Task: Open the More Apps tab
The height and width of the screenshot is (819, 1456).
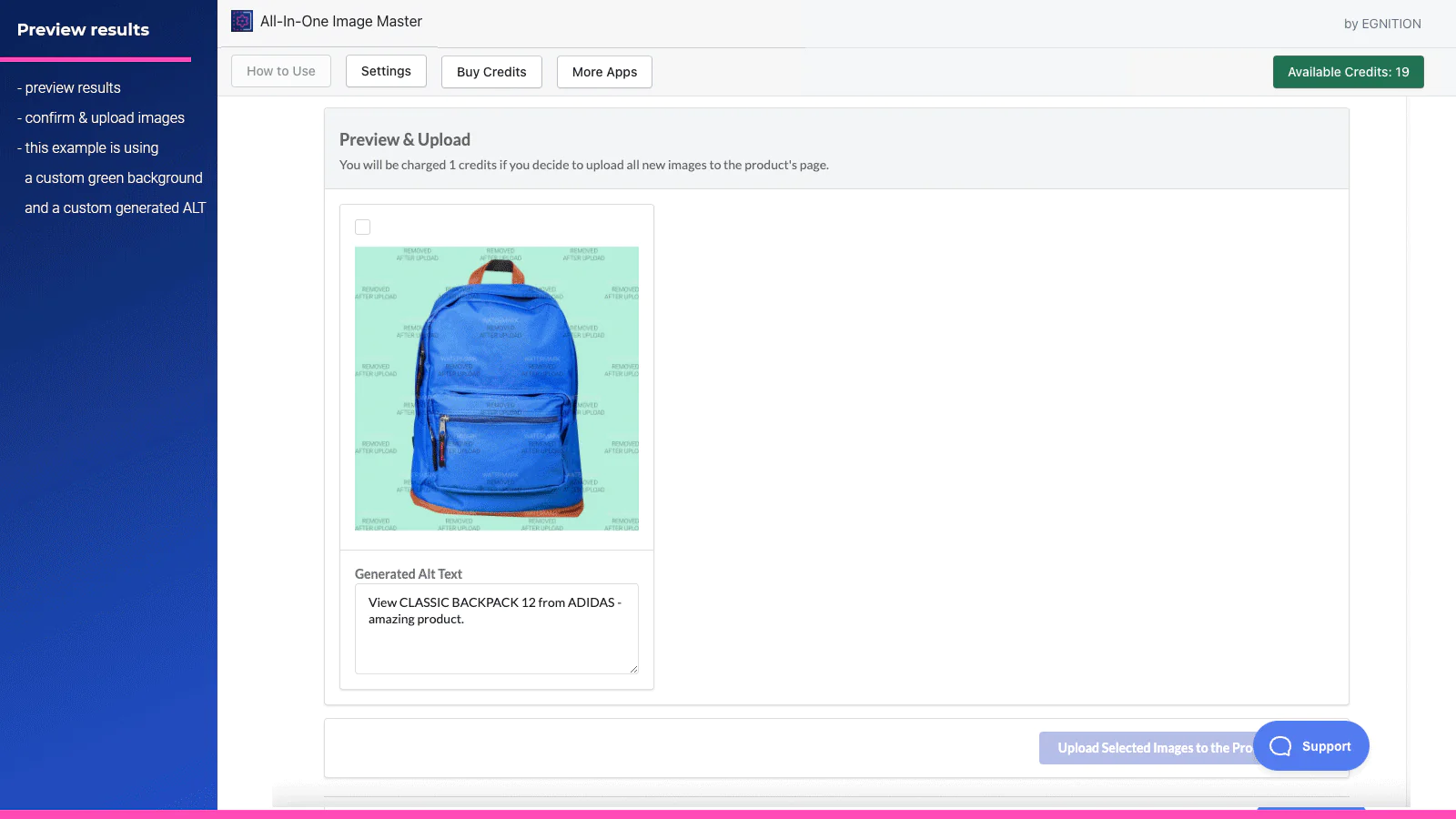Action: click(x=604, y=72)
